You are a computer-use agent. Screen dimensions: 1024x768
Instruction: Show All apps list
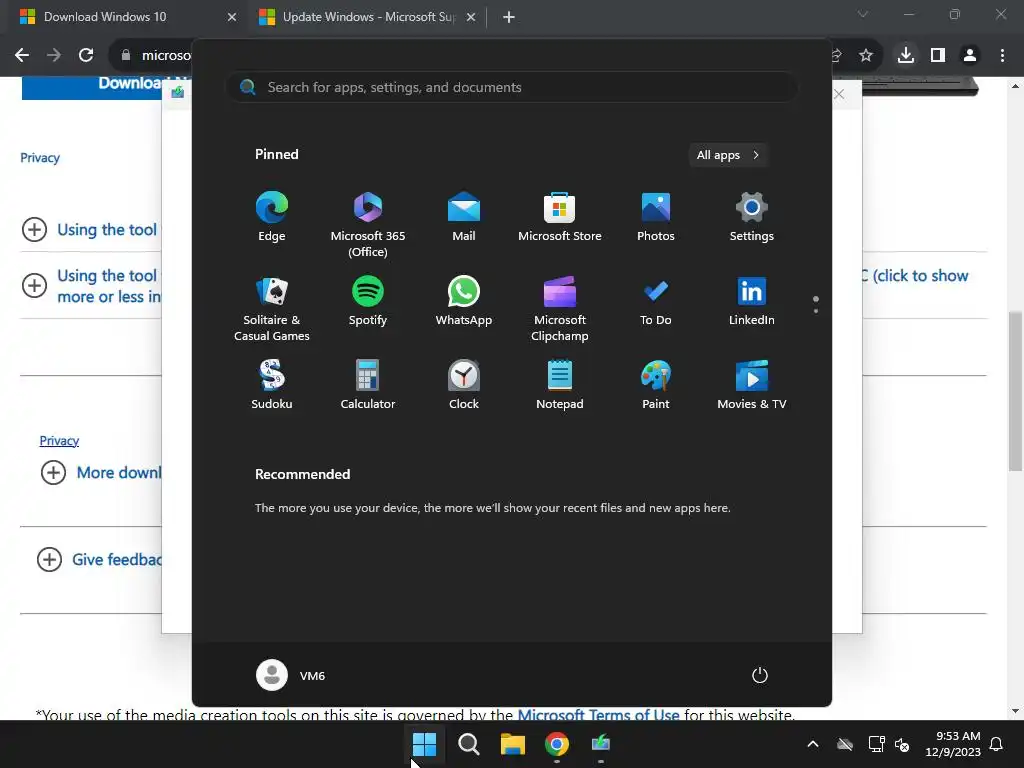point(728,155)
